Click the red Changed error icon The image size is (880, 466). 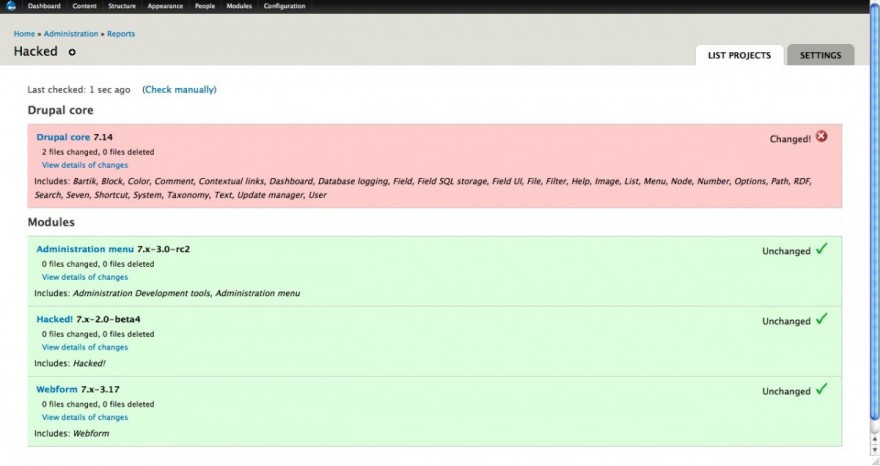click(822, 137)
